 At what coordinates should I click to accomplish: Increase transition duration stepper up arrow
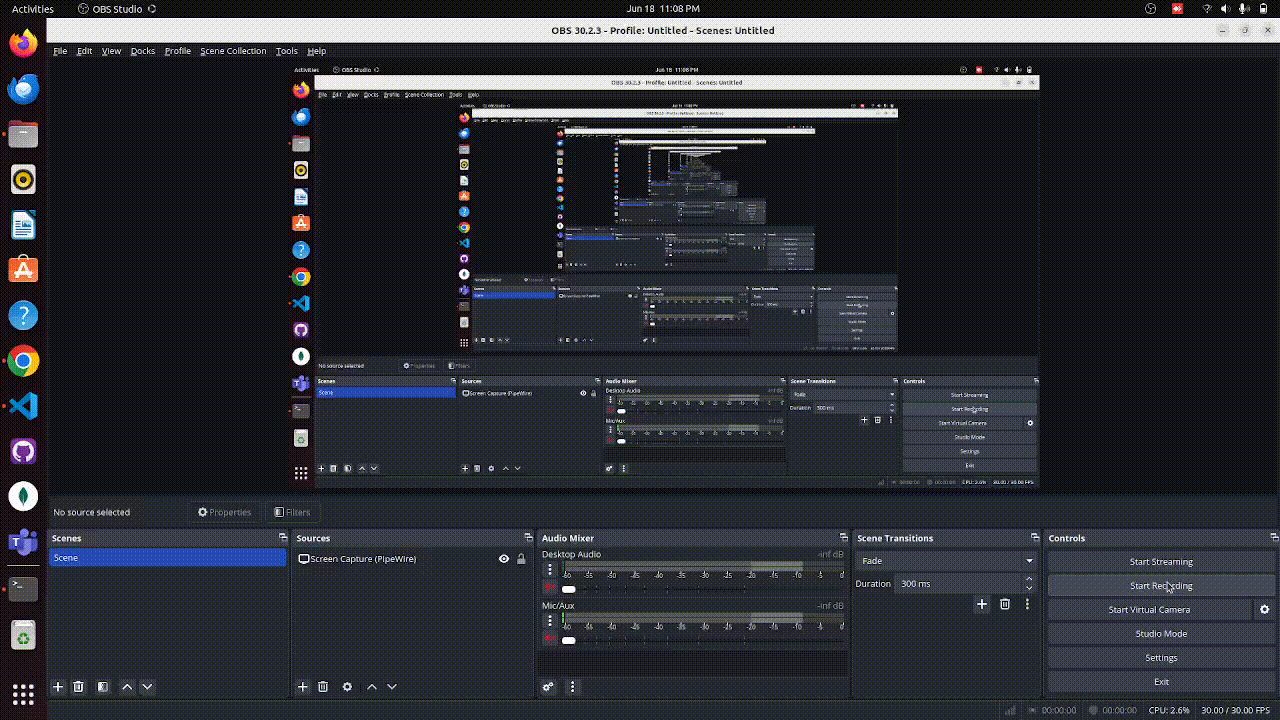[x=1029, y=579]
